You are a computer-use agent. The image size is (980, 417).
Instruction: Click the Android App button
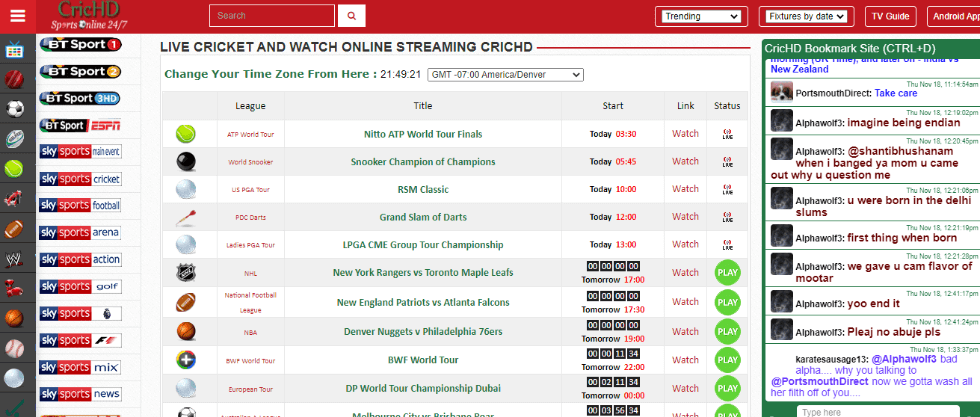[953, 16]
